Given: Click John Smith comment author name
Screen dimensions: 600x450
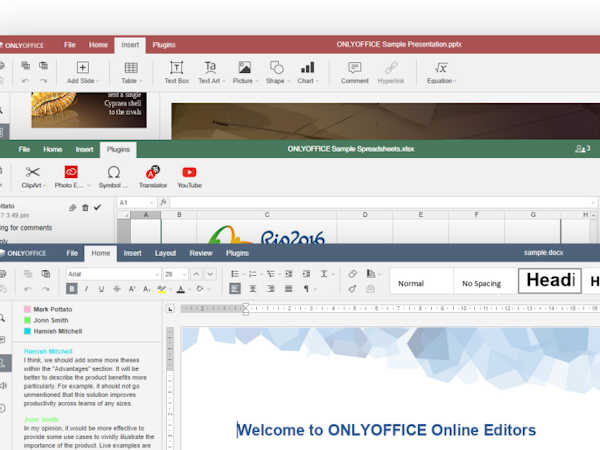Looking at the screenshot, I should [x=41, y=419].
